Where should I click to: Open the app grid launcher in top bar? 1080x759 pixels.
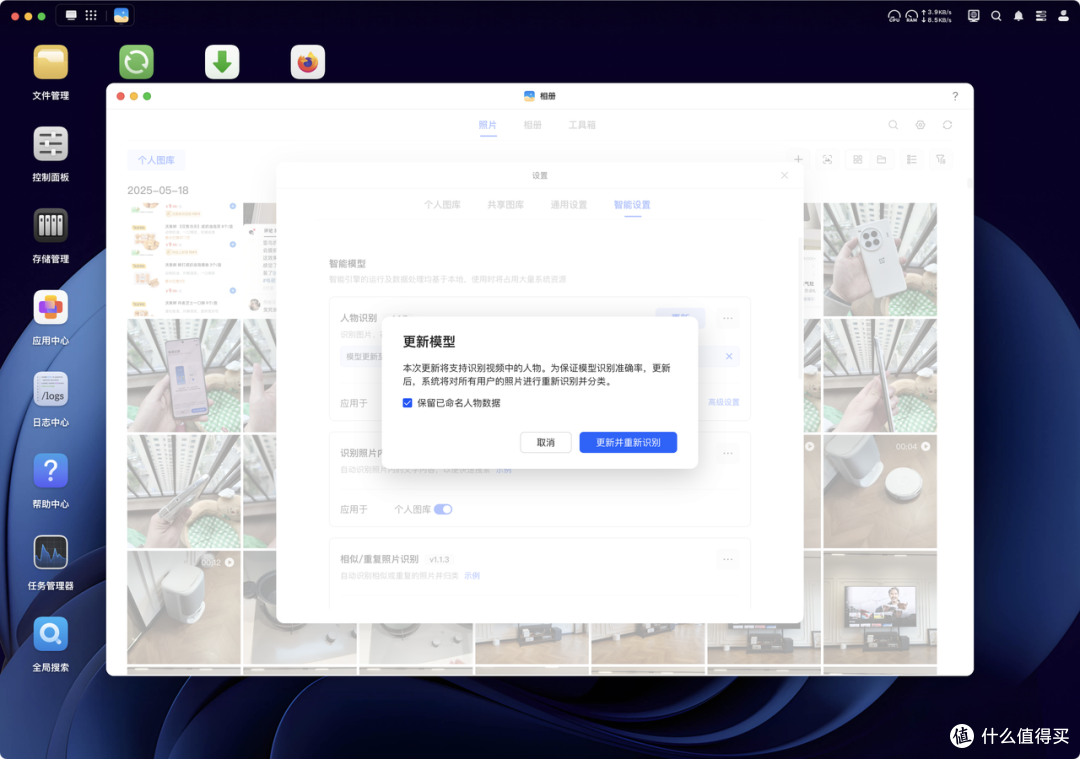[91, 15]
